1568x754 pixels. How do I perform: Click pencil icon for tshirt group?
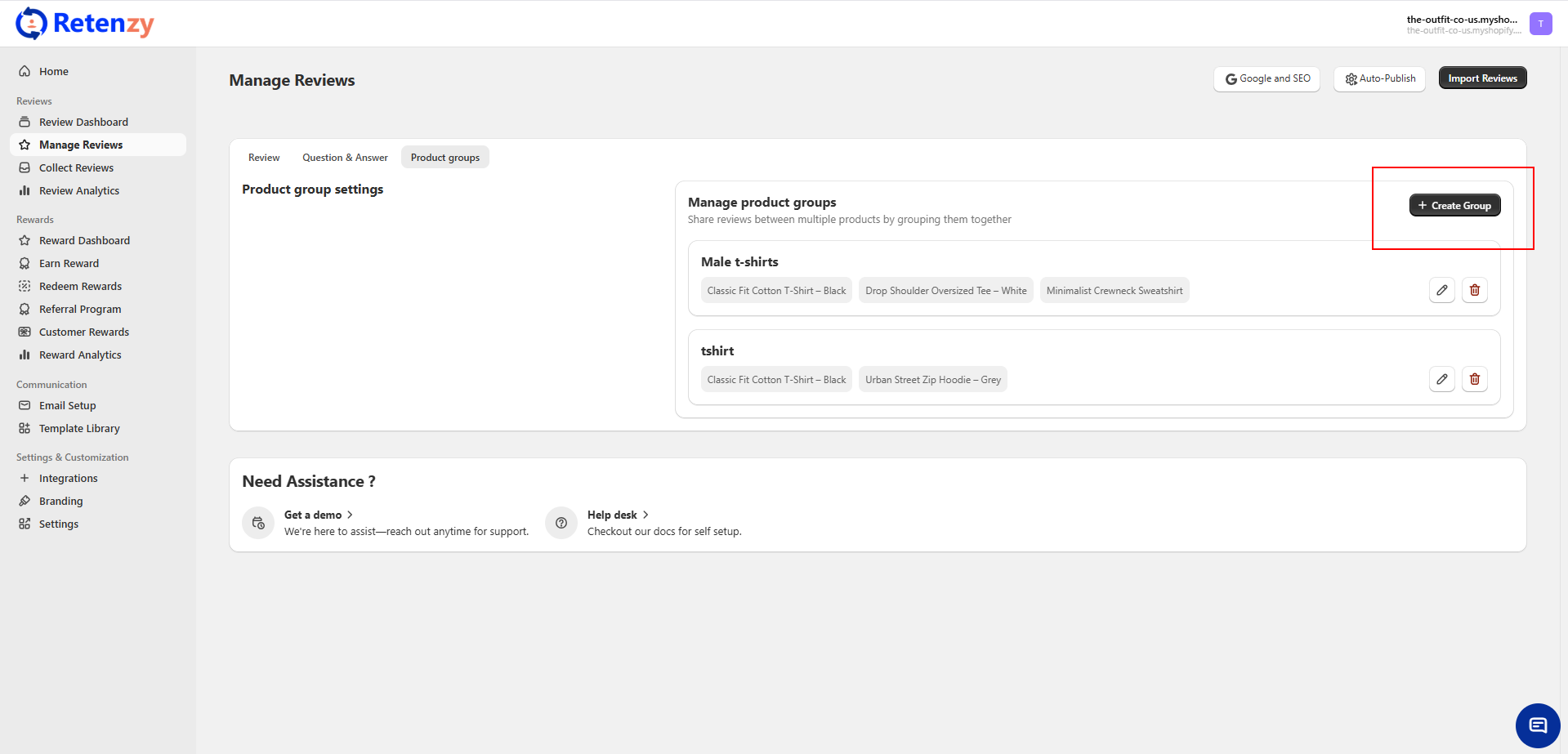point(1441,379)
